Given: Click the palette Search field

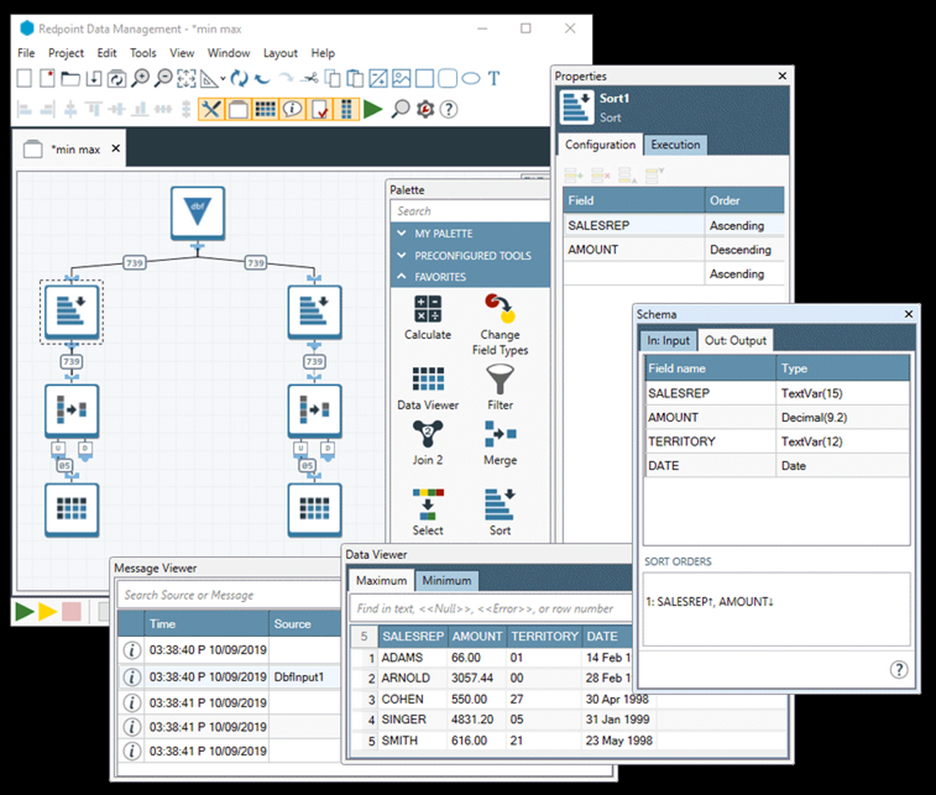Looking at the screenshot, I should (x=468, y=211).
